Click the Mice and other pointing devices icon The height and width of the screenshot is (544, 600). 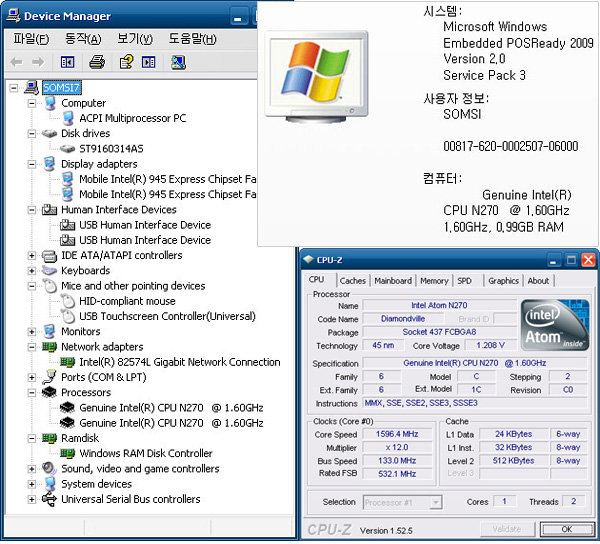(49, 286)
